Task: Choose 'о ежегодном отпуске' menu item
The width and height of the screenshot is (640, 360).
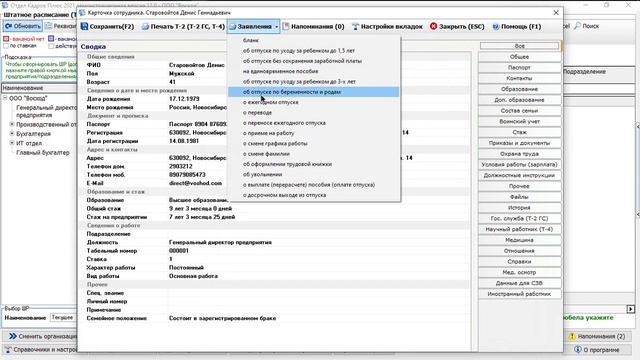Action: [314, 102]
